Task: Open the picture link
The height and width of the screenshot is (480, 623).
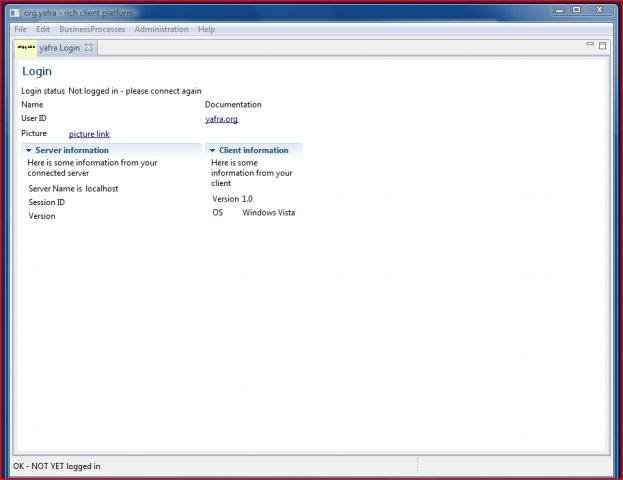Action: pos(89,134)
